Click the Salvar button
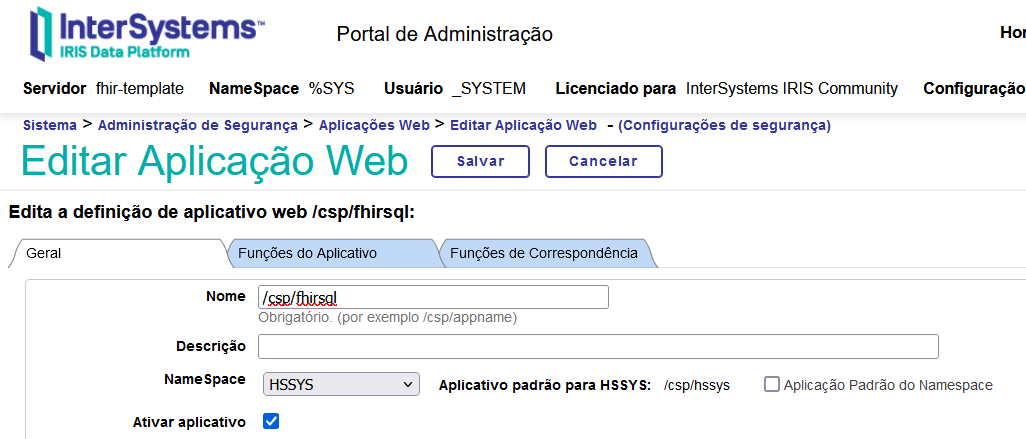This screenshot has height=439, width=1026. tap(480, 161)
